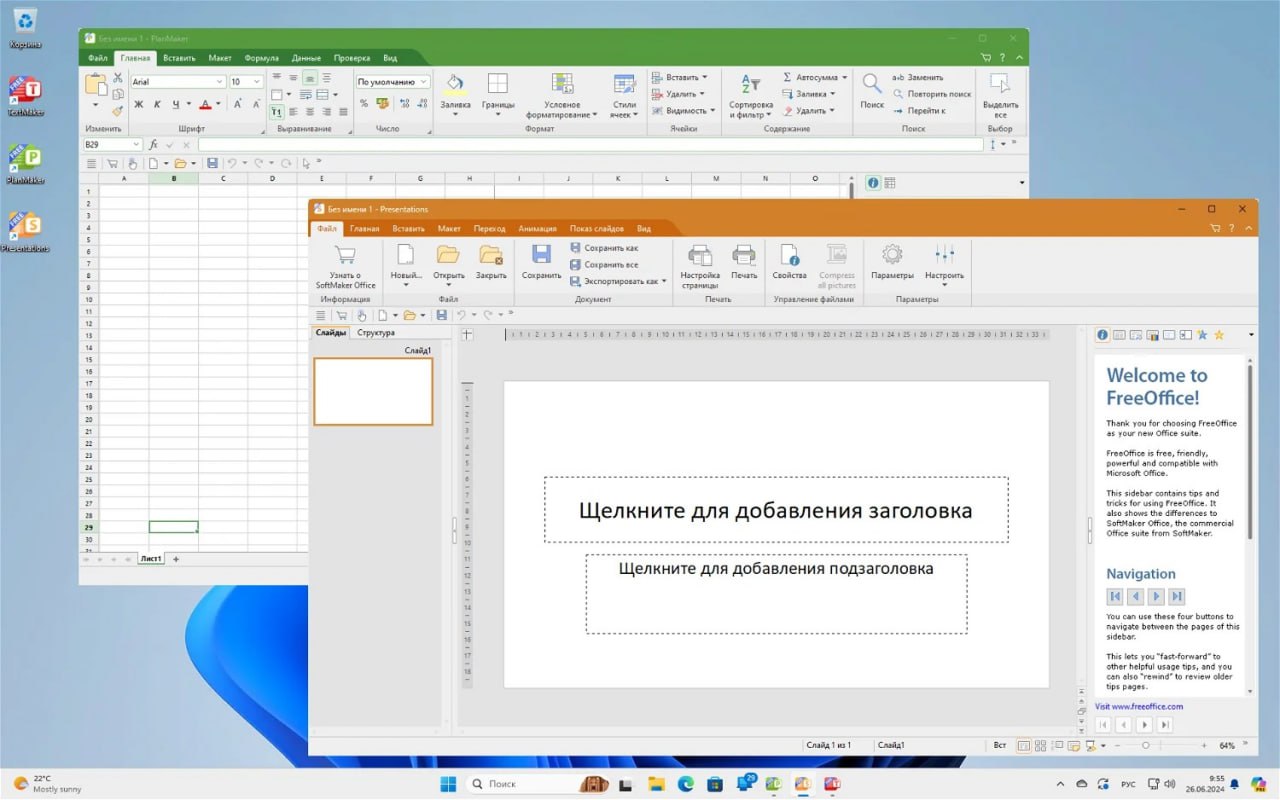
Task: Toggle slide sorter view in Presentations status bar
Action: click(x=1041, y=745)
